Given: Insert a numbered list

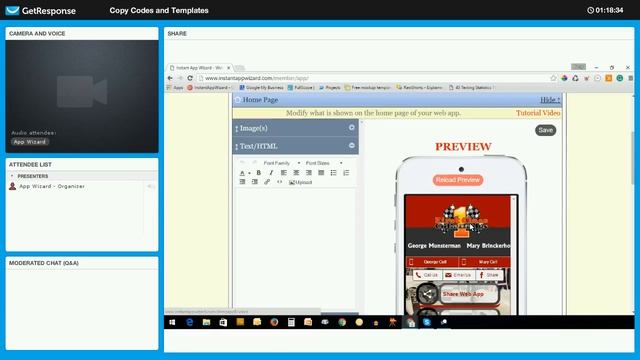Looking at the screenshot, I should point(346,173).
